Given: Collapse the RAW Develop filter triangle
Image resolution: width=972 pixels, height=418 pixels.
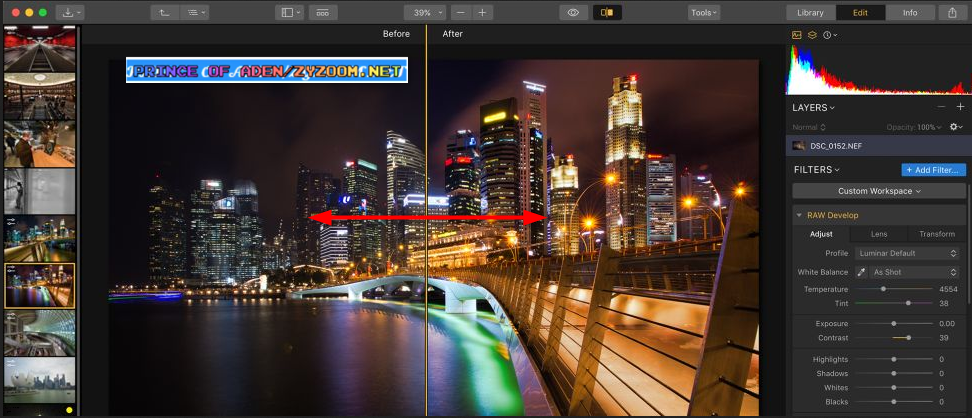Looking at the screenshot, I should tap(799, 215).
